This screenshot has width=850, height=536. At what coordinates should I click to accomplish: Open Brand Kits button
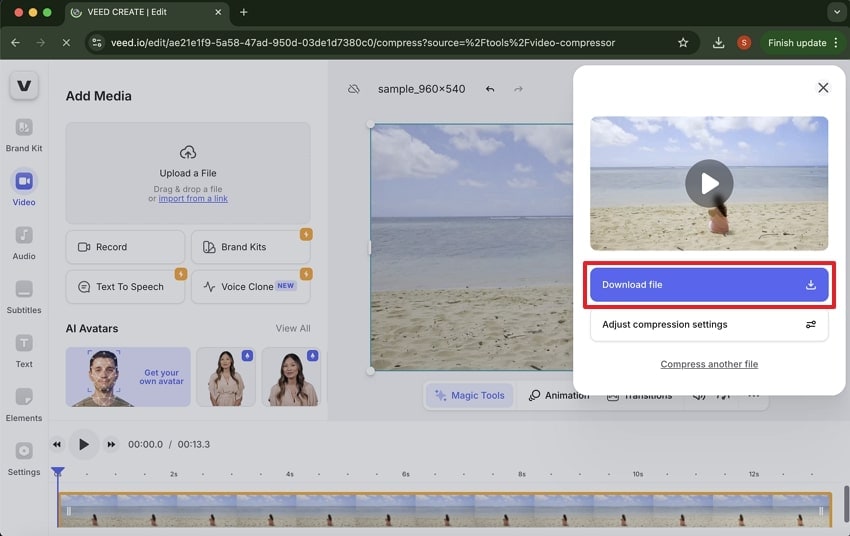250,247
